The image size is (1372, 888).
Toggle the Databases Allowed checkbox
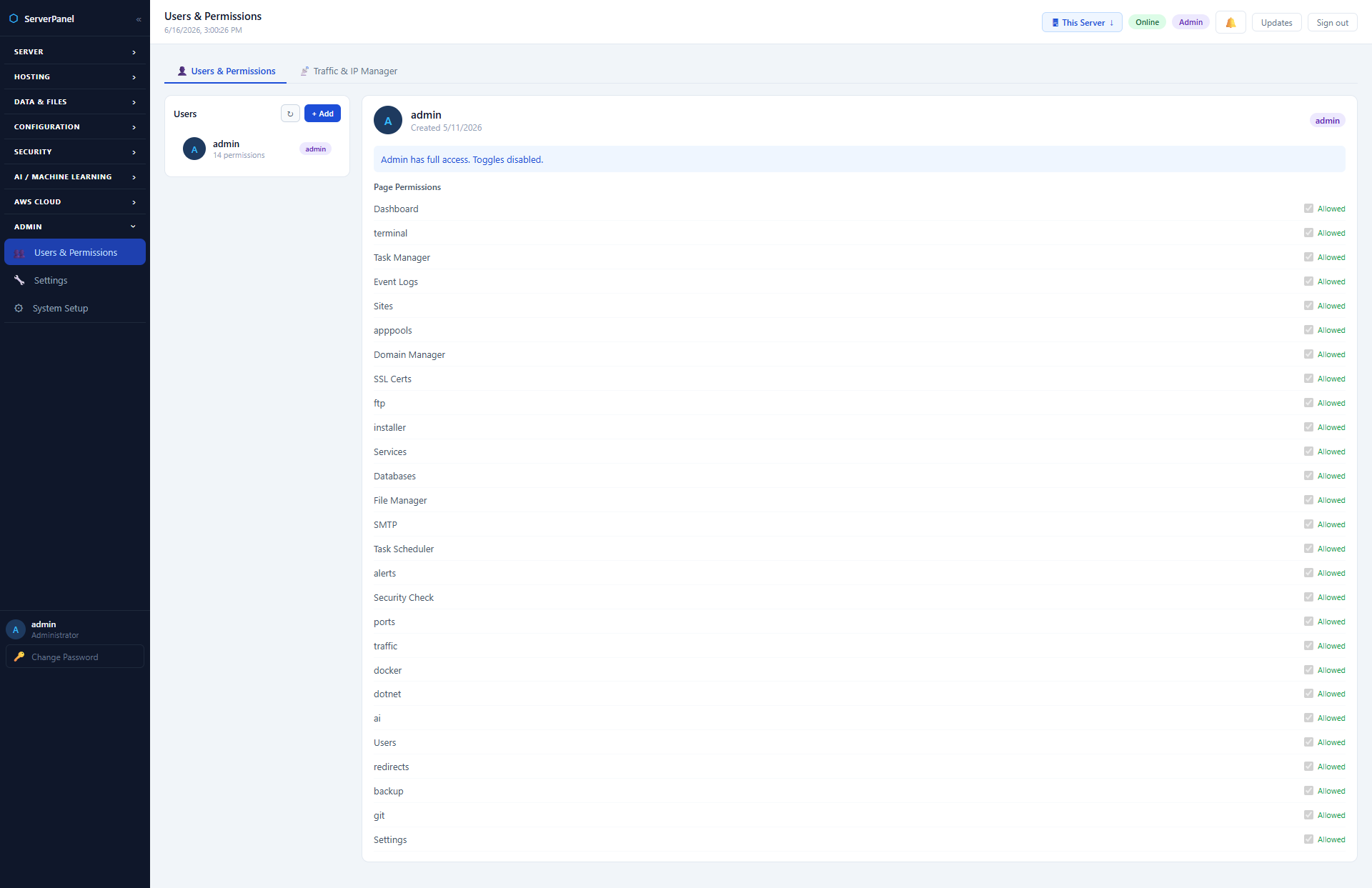1308,476
